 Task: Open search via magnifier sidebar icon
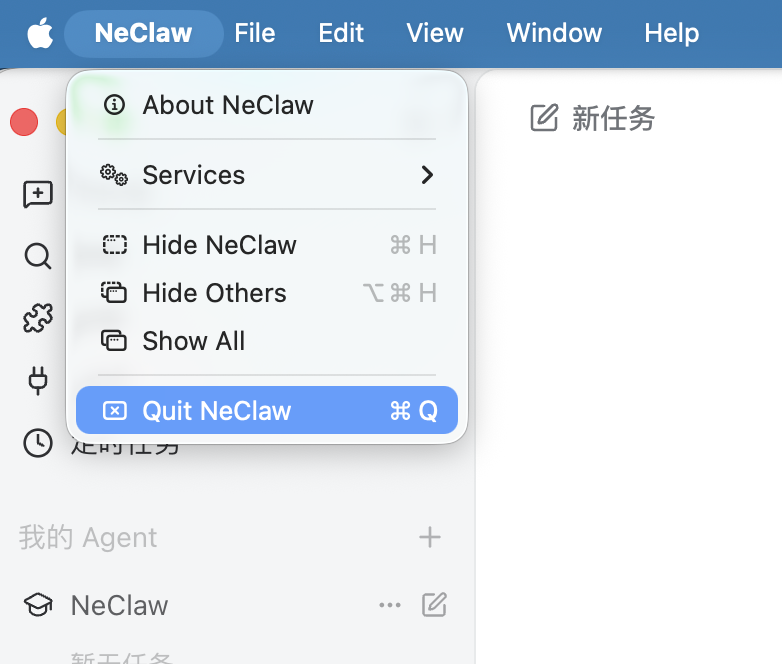[38, 256]
